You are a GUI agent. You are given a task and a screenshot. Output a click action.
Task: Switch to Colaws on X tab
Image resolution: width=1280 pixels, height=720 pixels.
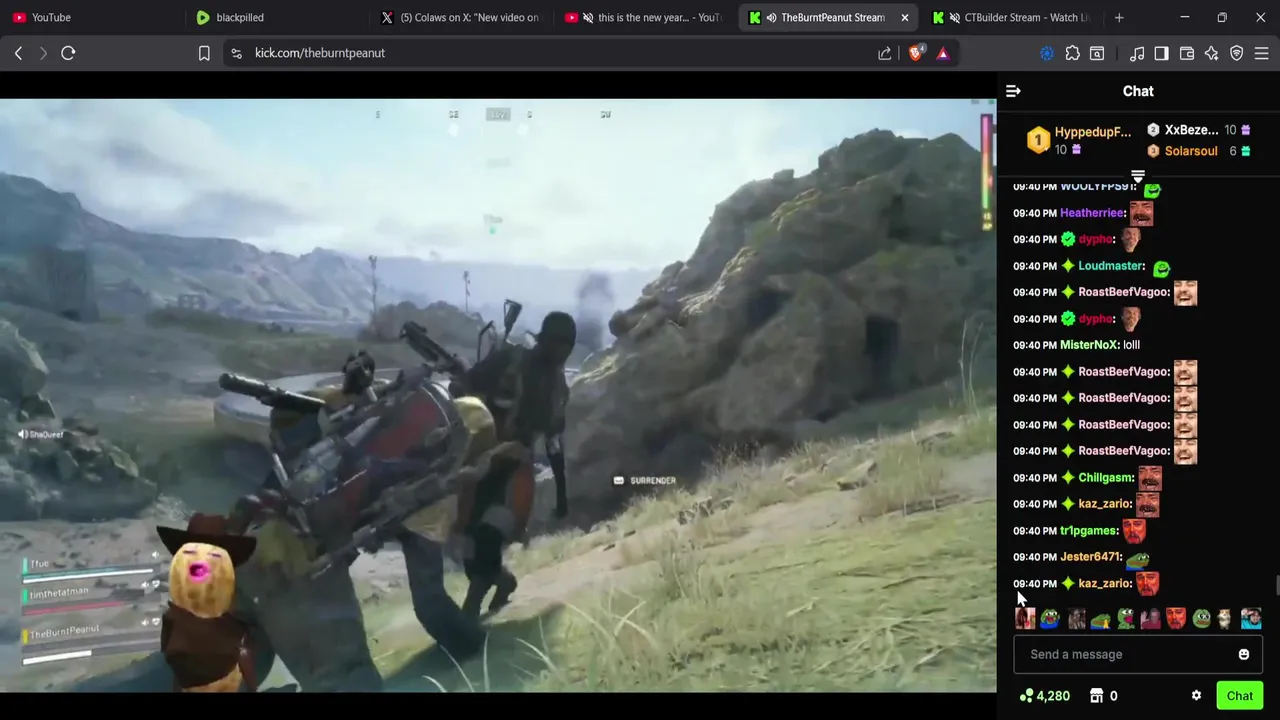tap(460, 17)
